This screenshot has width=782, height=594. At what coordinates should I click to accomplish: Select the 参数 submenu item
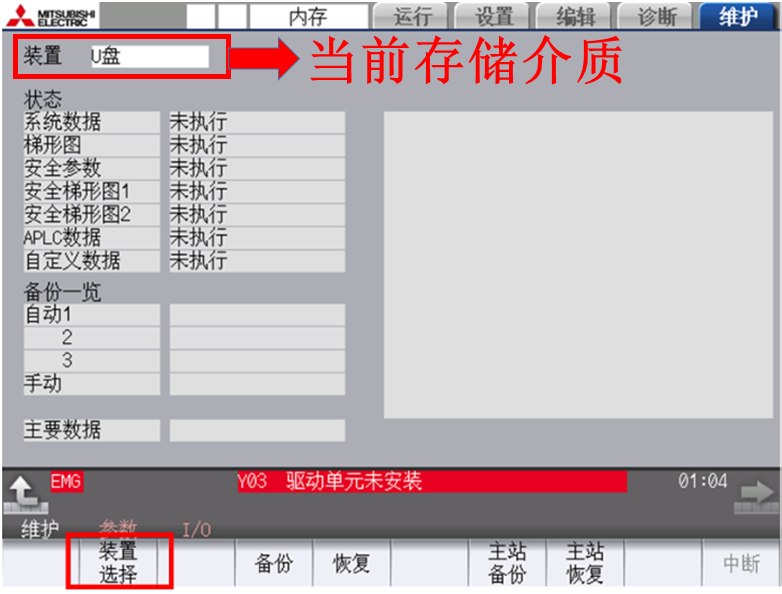117,529
